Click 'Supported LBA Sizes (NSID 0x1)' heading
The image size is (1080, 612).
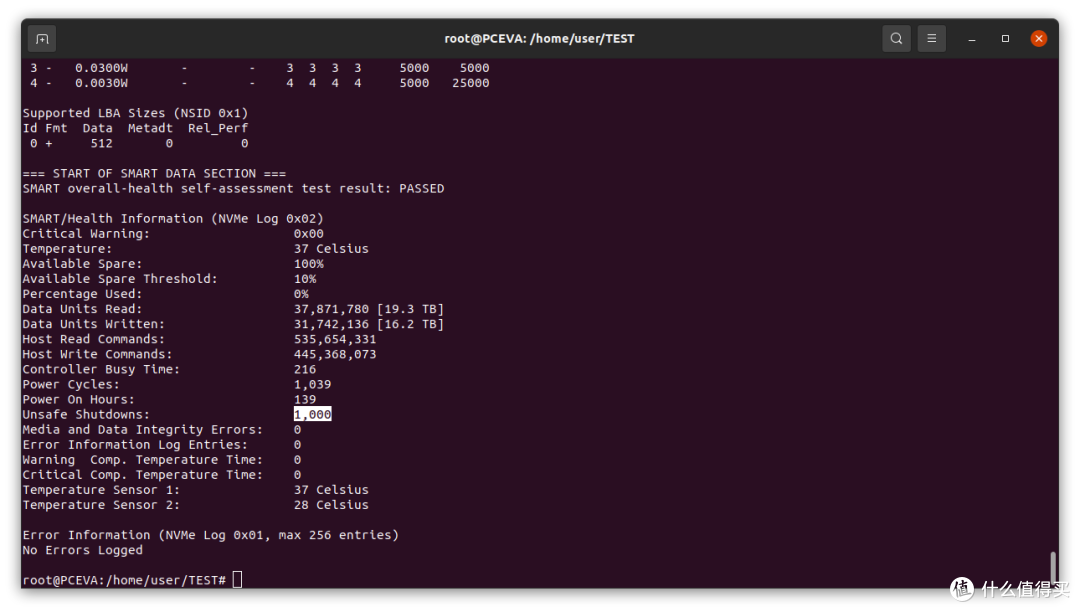click(135, 113)
